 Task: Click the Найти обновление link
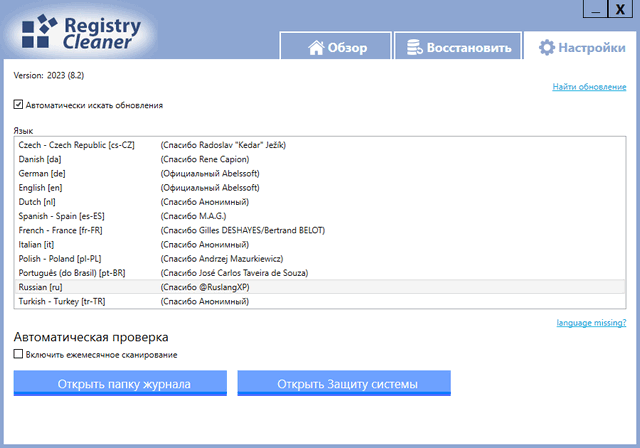589,87
